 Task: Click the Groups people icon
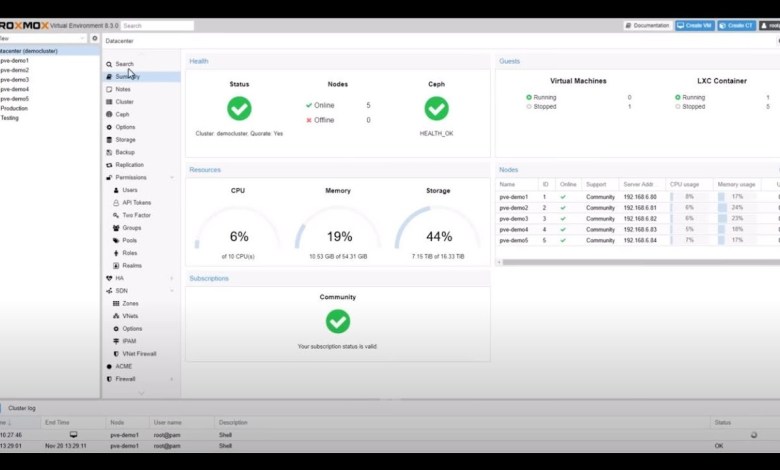[116, 228]
